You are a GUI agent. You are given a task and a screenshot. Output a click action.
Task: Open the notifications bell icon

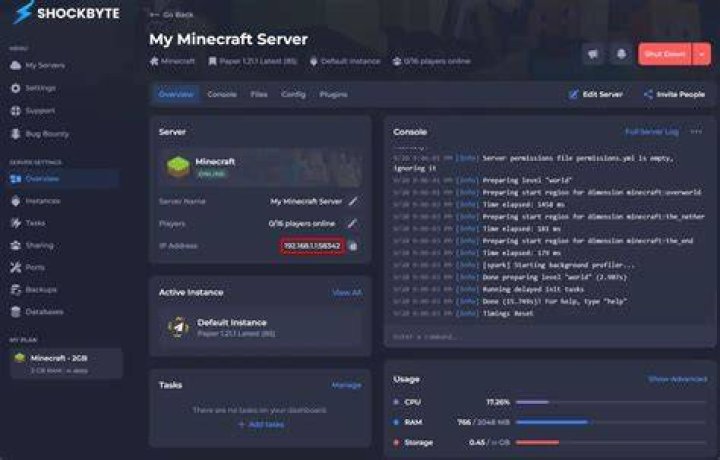621,54
